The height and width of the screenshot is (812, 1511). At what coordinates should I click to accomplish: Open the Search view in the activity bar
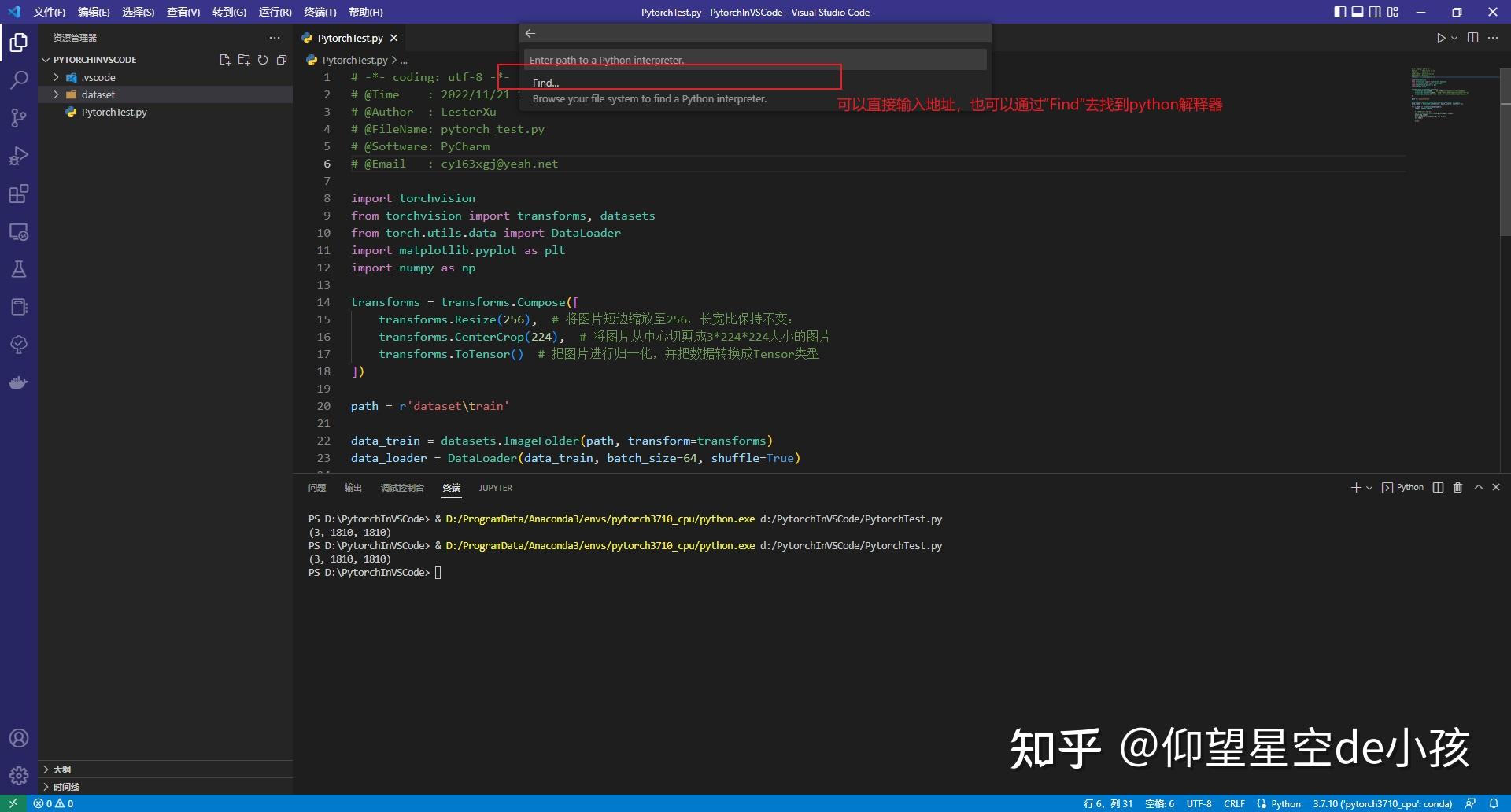click(19, 79)
